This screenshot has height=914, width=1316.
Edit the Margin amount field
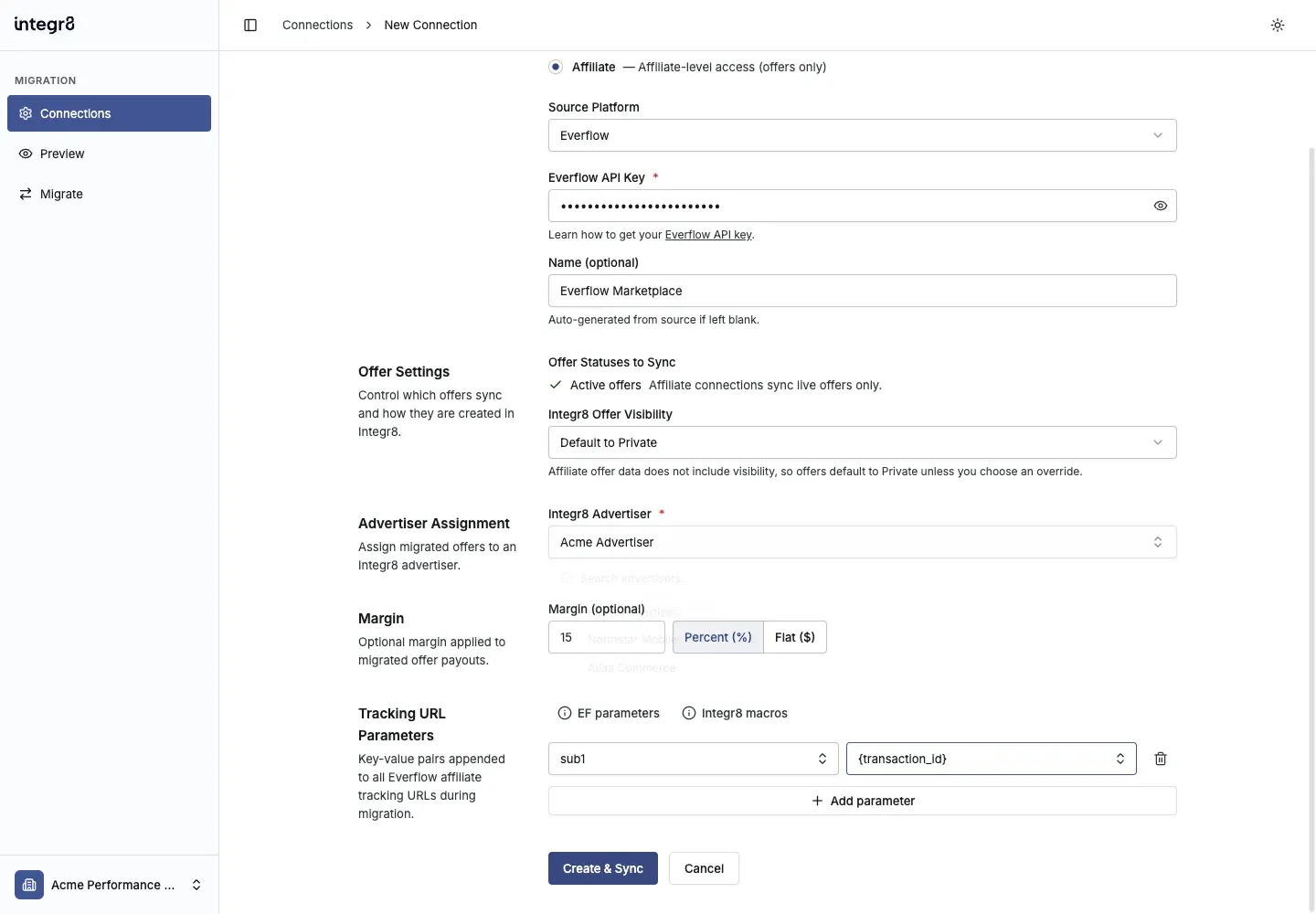607,637
